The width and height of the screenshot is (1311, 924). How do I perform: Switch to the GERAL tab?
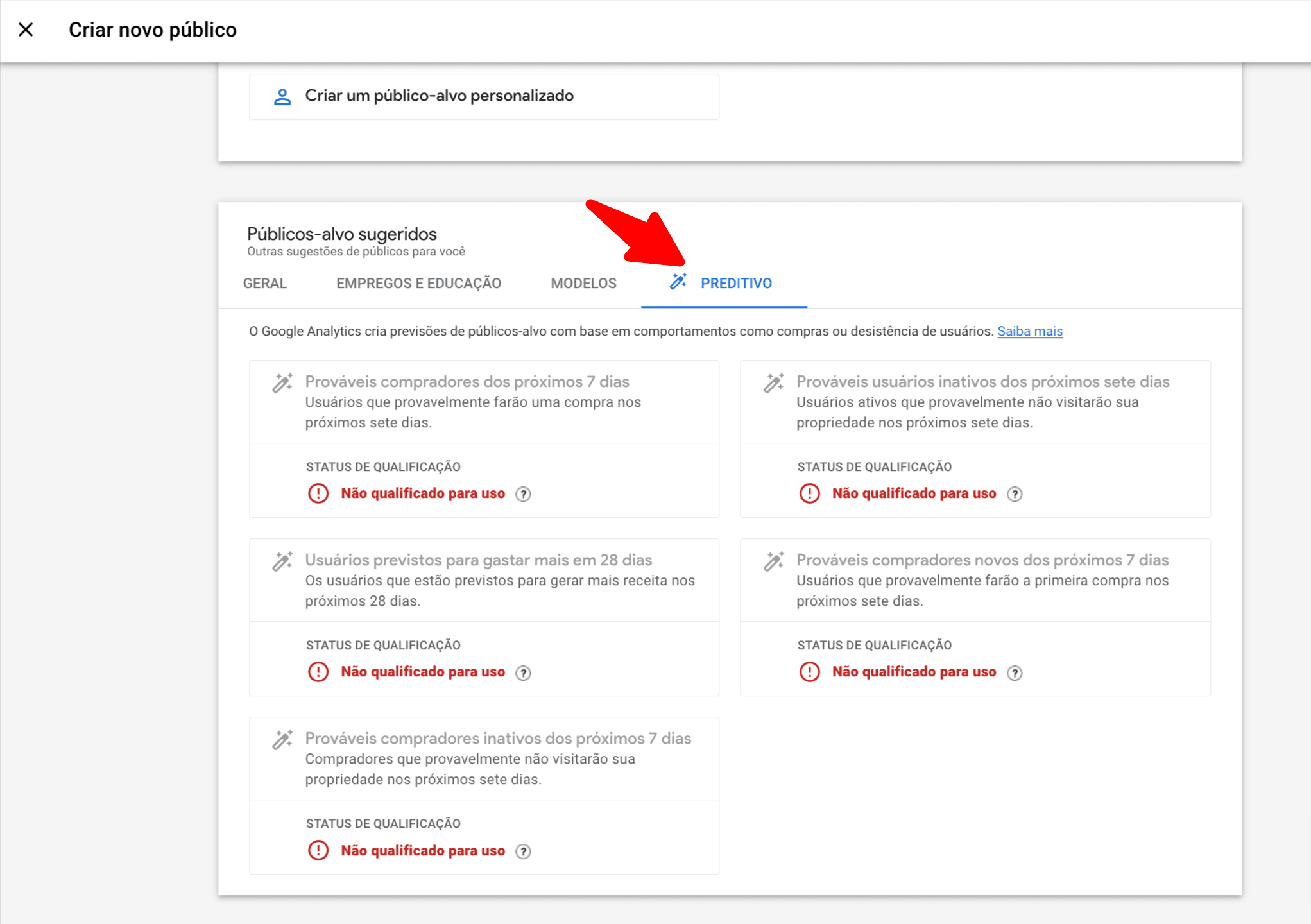click(x=264, y=283)
